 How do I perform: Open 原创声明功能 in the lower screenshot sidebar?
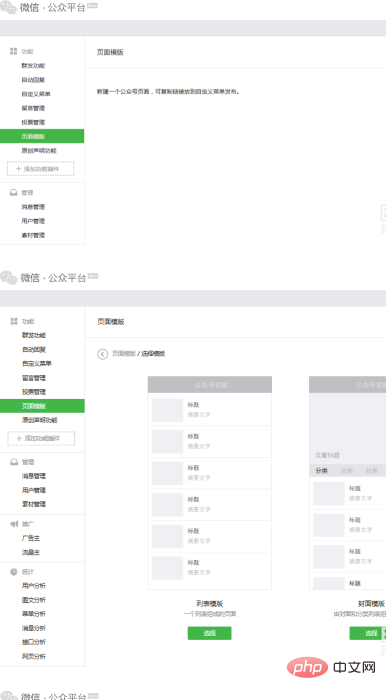click(x=40, y=420)
